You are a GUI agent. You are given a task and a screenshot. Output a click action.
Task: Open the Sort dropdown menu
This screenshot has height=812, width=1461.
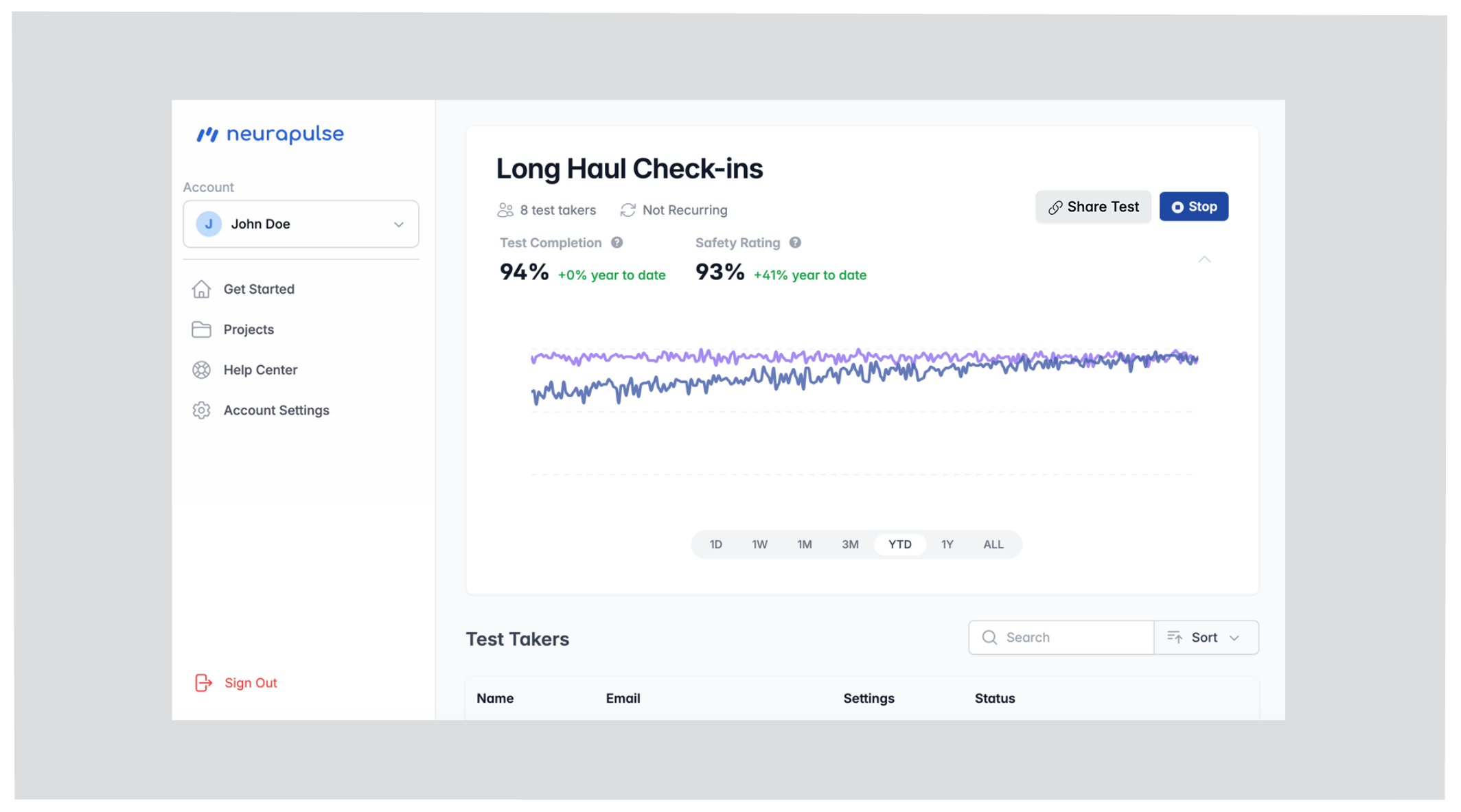(x=1206, y=638)
